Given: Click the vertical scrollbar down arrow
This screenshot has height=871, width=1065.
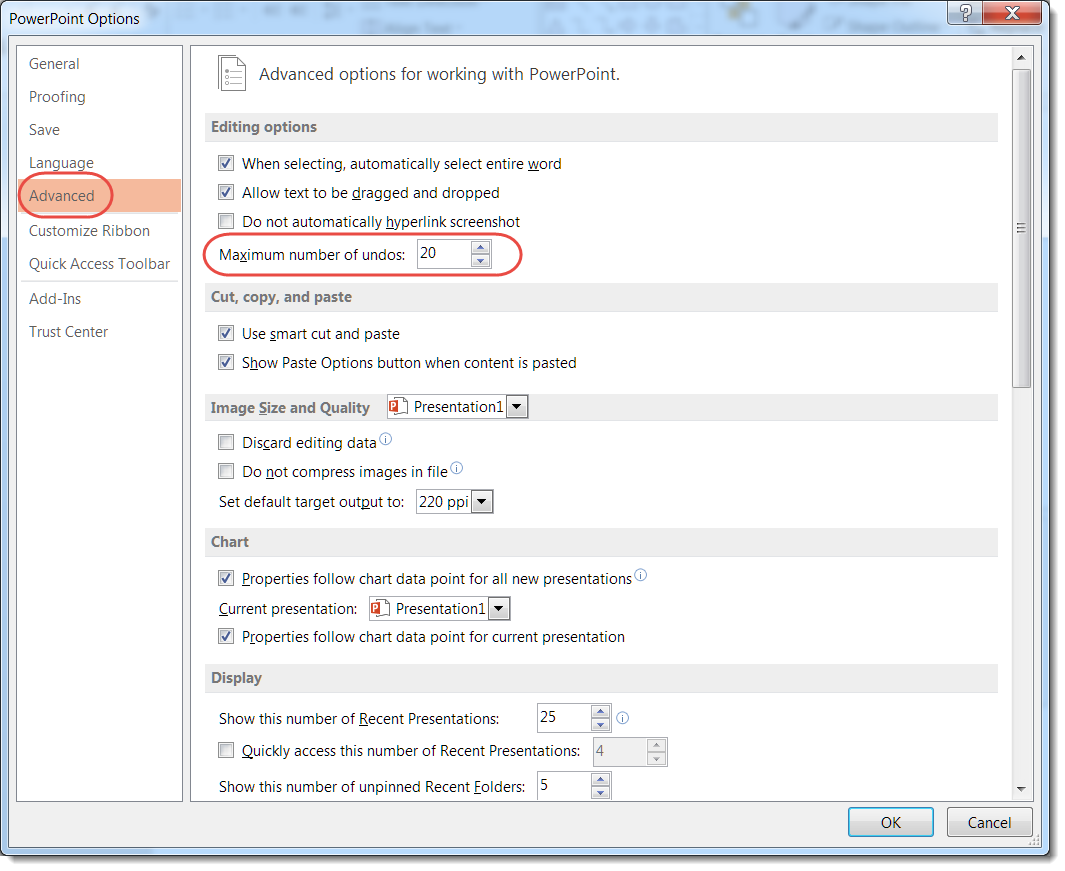Looking at the screenshot, I should 1021,788.
